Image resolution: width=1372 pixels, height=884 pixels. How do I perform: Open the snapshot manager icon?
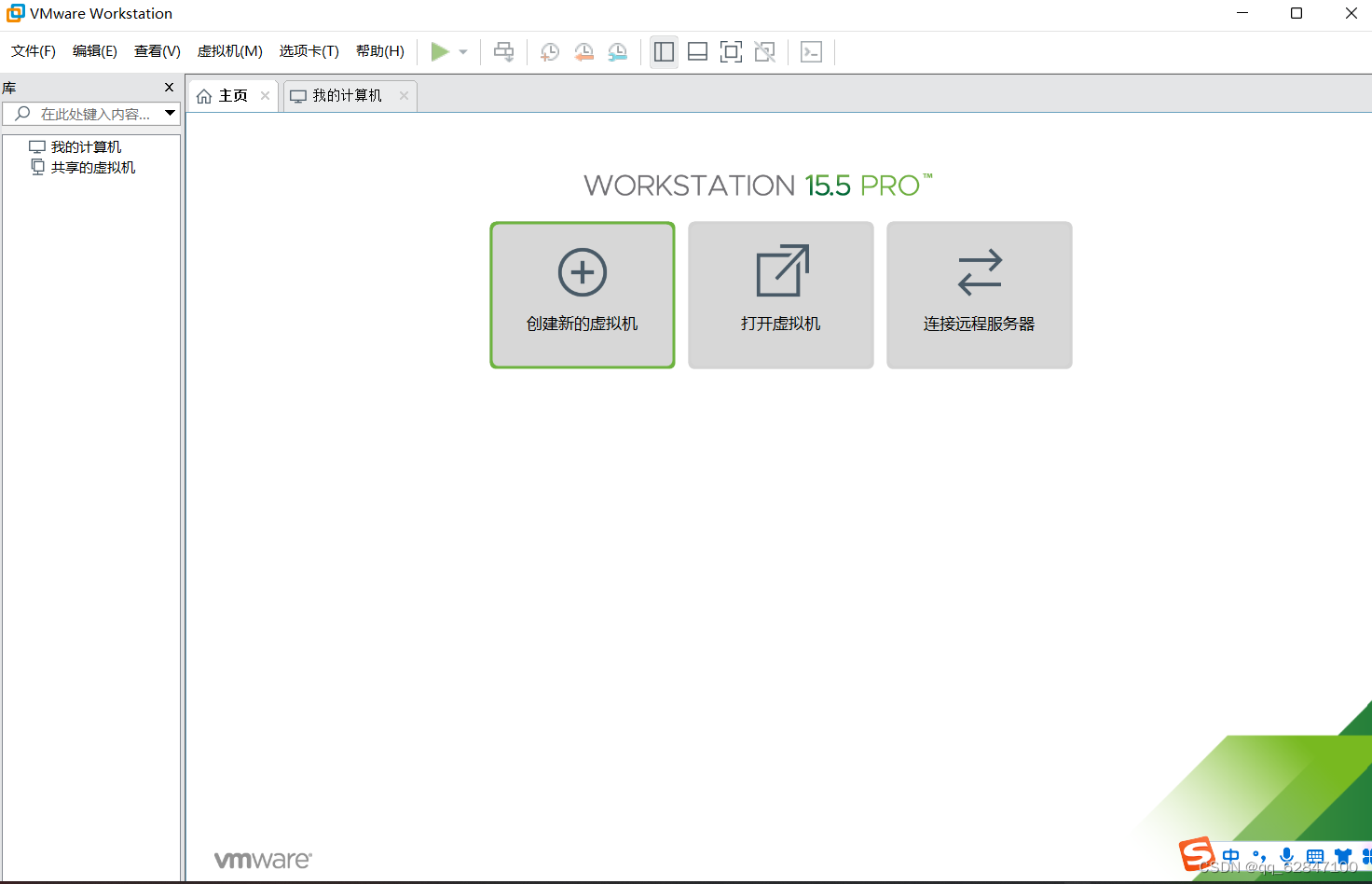pos(618,52)
